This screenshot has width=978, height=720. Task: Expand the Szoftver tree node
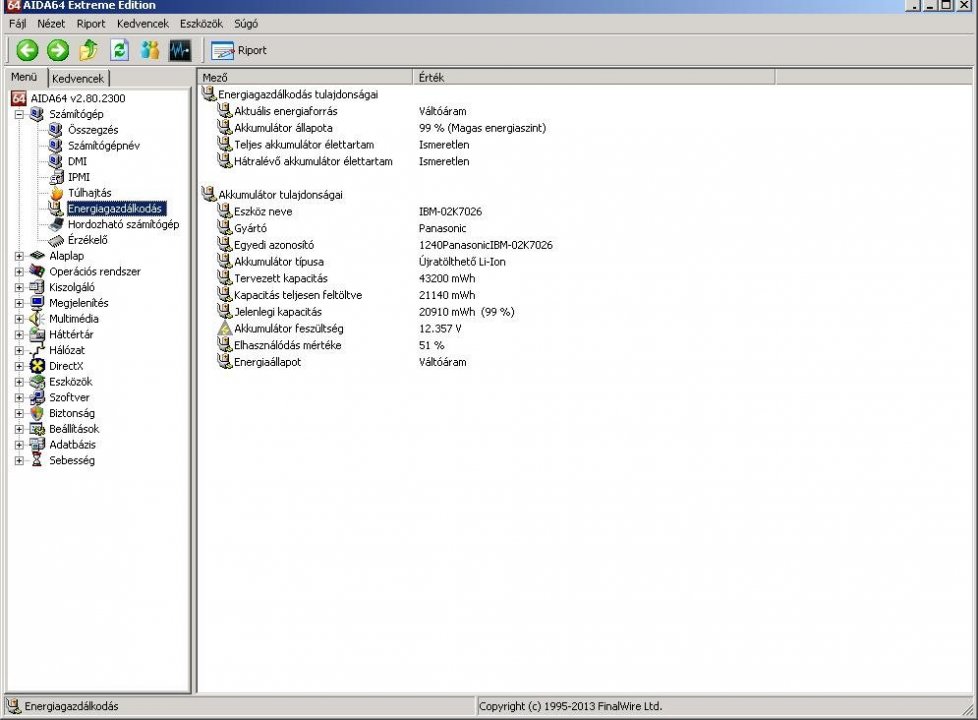click(19, 397)
